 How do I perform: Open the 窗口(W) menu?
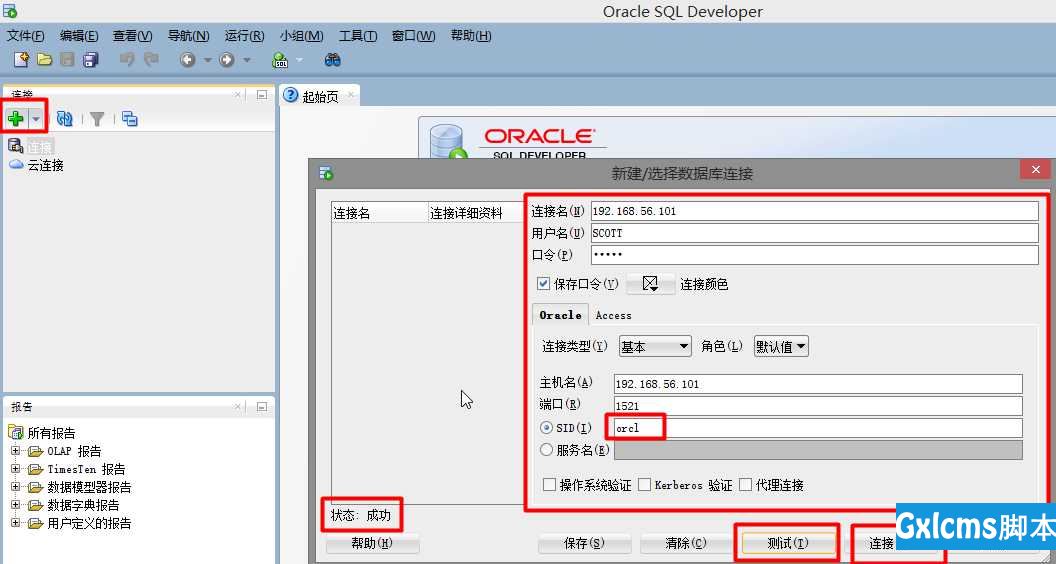tap(414, 36)
